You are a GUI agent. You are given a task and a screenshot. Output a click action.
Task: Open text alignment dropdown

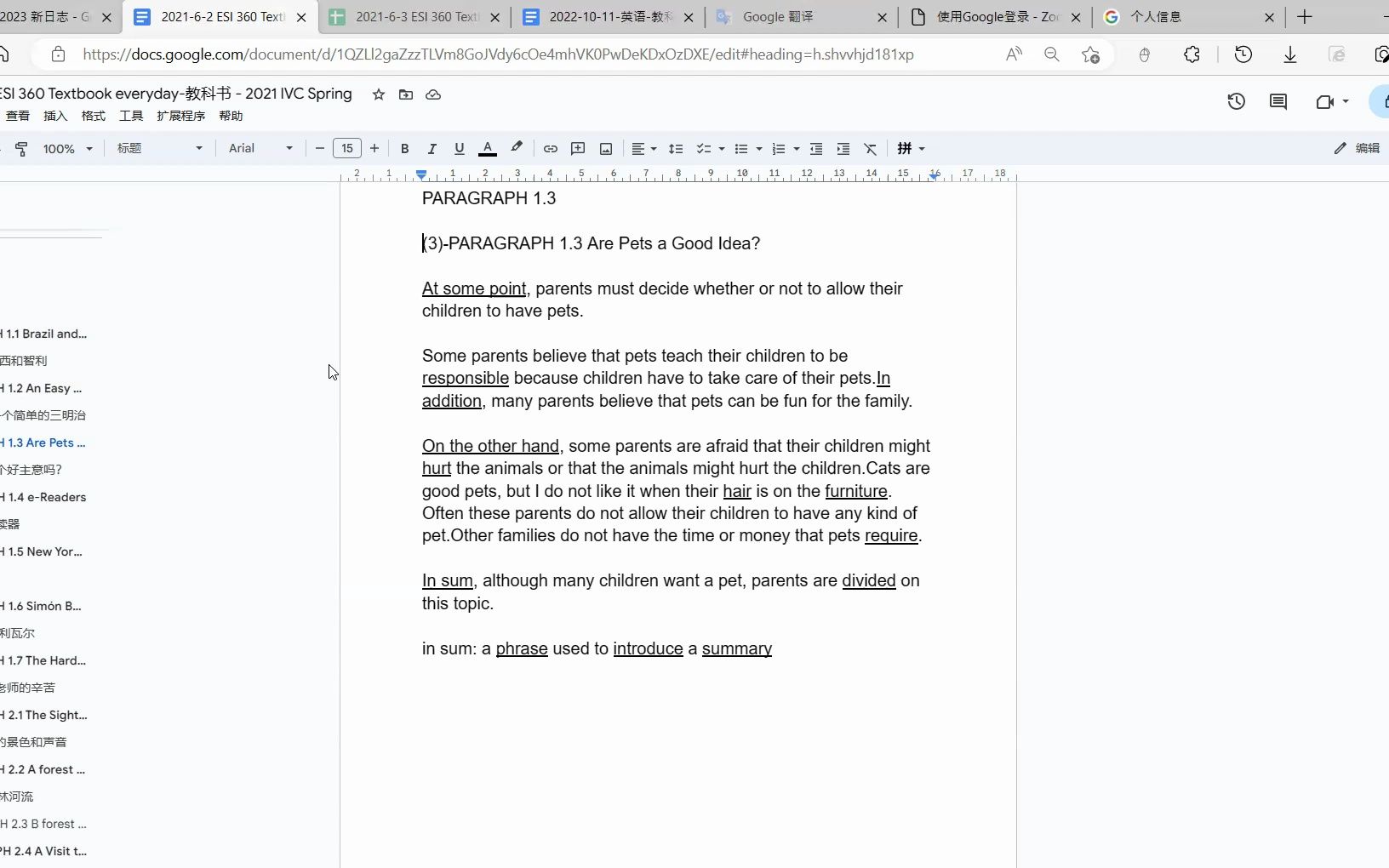click(x=644, y=149)
